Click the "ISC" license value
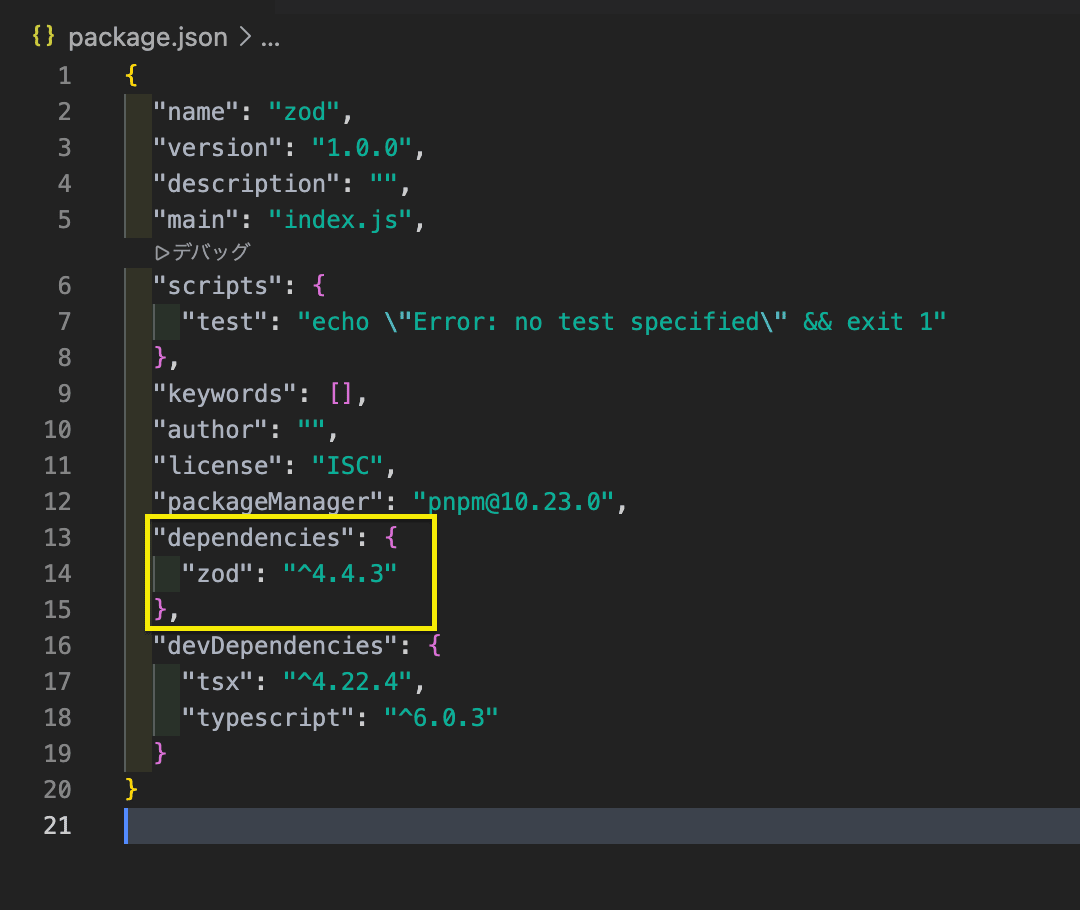Image resolution: width=1080 pixels, height=910 pixels. pos(347,466)
